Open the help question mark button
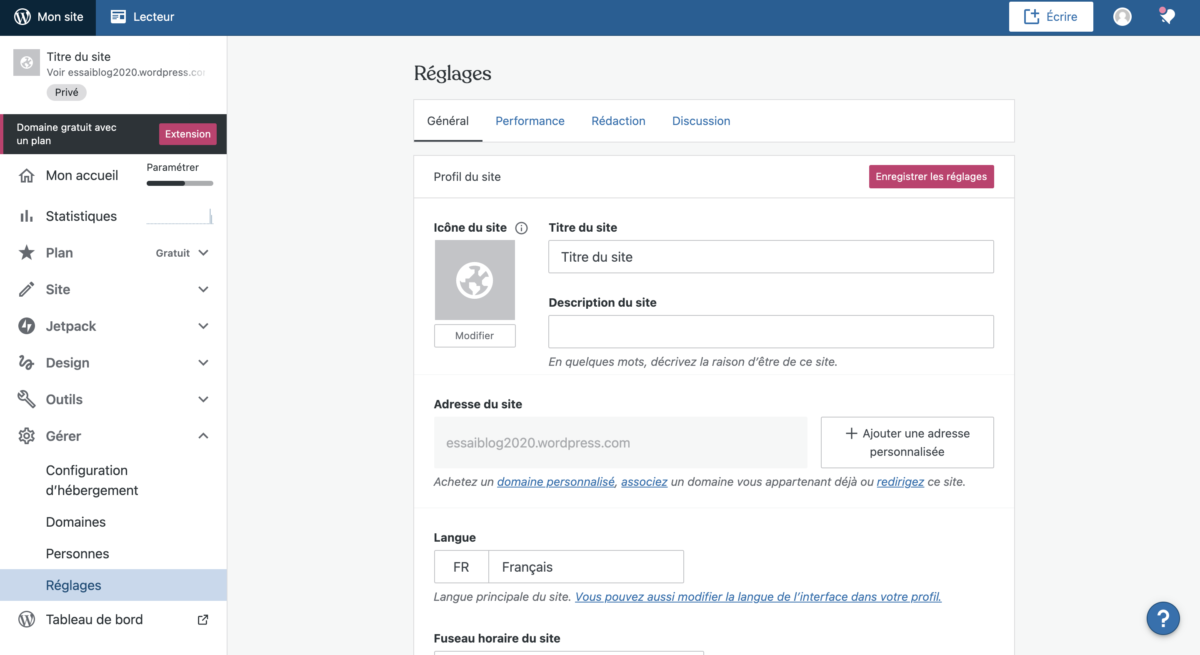The width and height of the screenshot is (1200, 655). tap(1163, 618)
